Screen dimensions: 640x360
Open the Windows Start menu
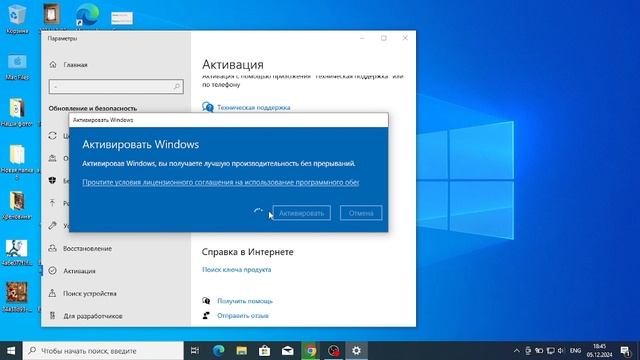click(x=11, y=351)
